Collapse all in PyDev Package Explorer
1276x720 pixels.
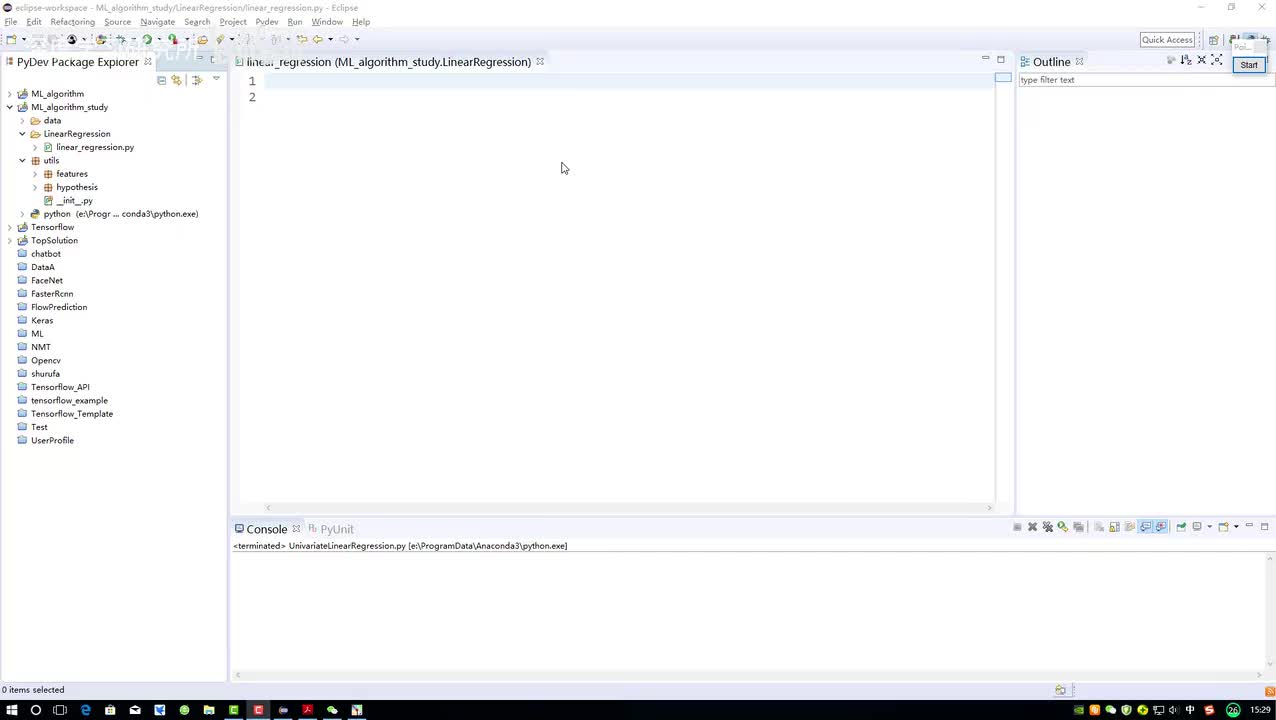(x=161, y=80)
